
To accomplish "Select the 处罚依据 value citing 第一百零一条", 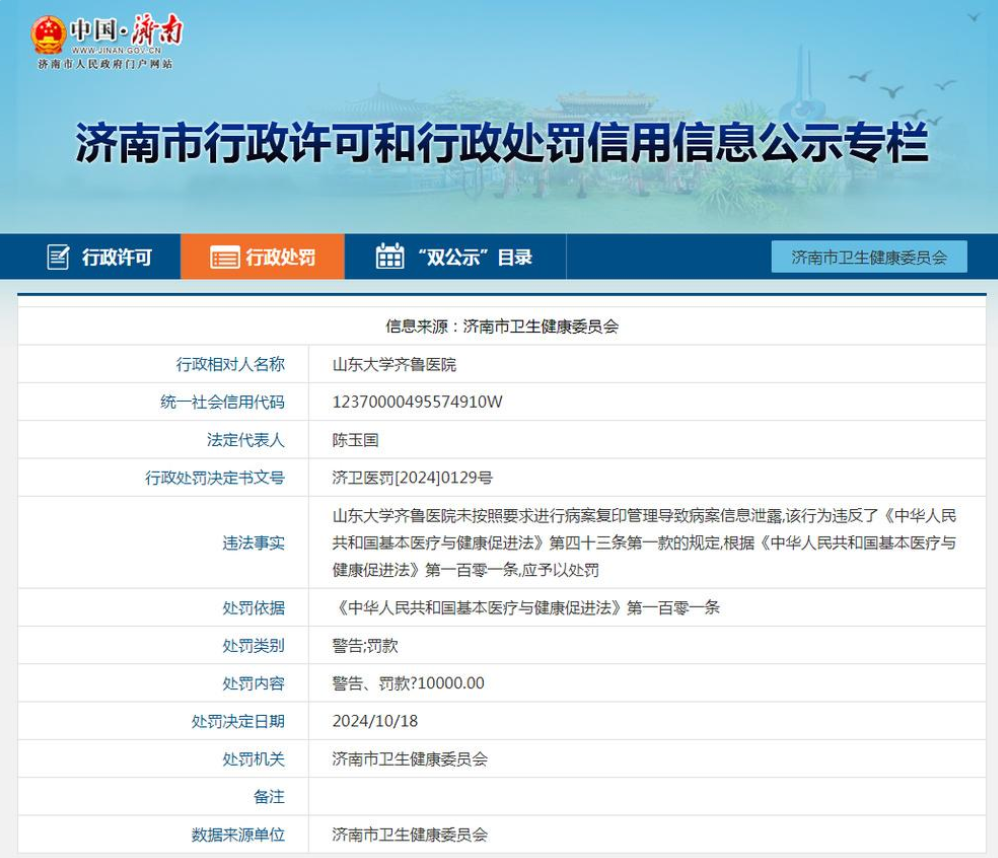I will [x=526, y=608].
